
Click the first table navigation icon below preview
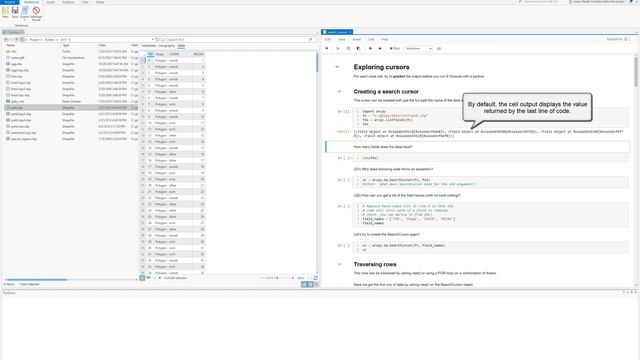pyautogui.click(x=142, y=278)
